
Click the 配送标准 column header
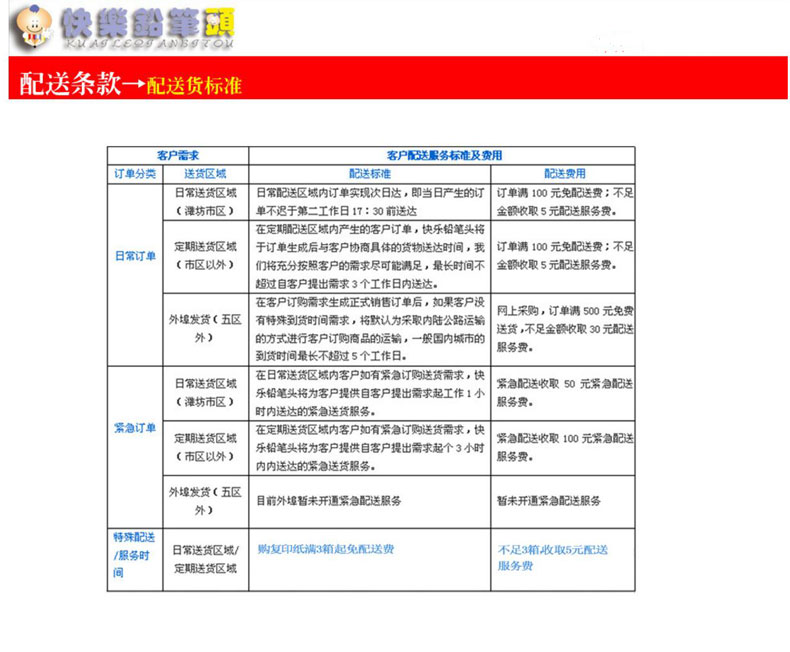point(369,173)
